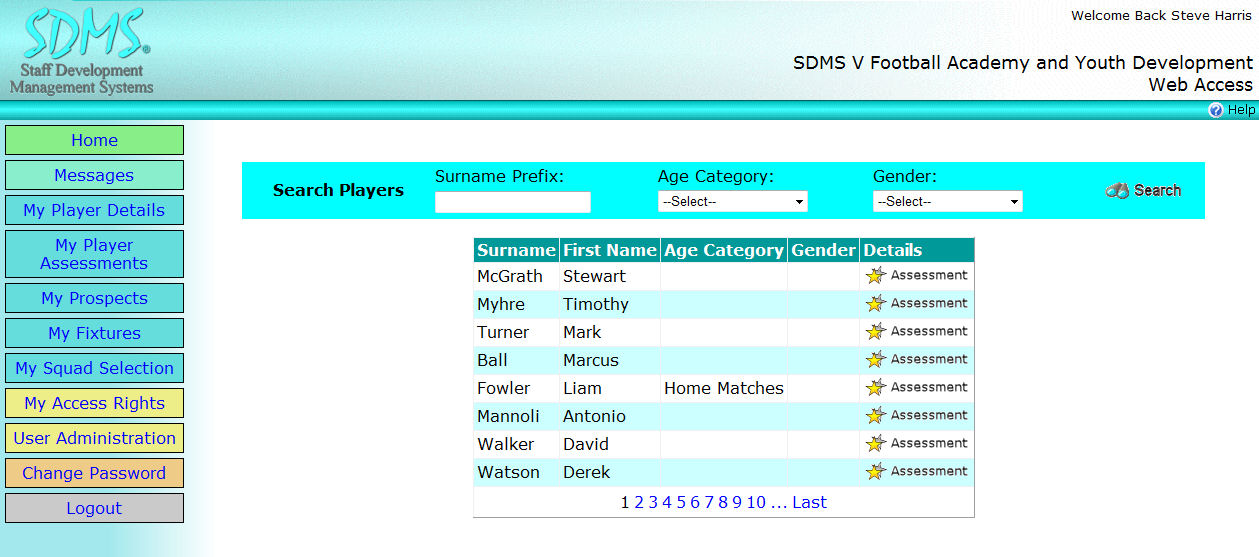Jump to the Last results page
The image size is (1259, 557).
(x=809, y=502)
